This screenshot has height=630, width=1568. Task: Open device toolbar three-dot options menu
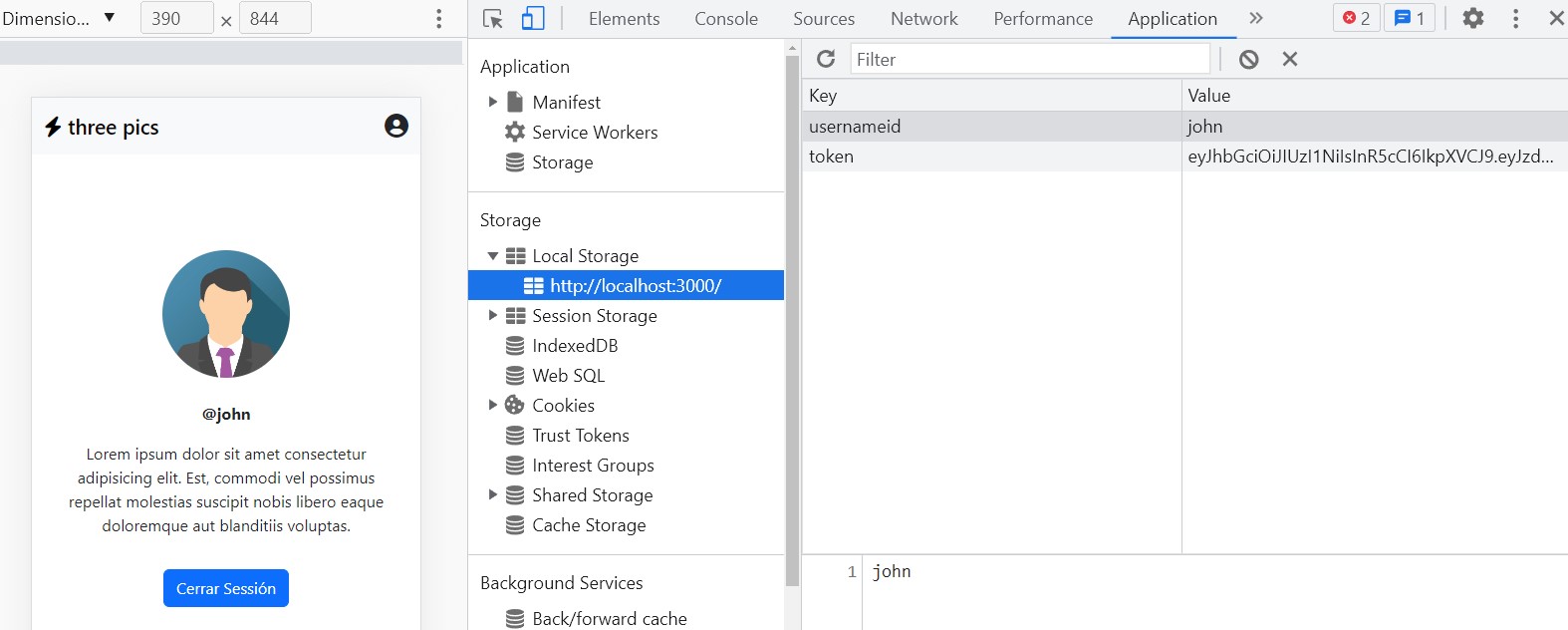coord(438,19)
